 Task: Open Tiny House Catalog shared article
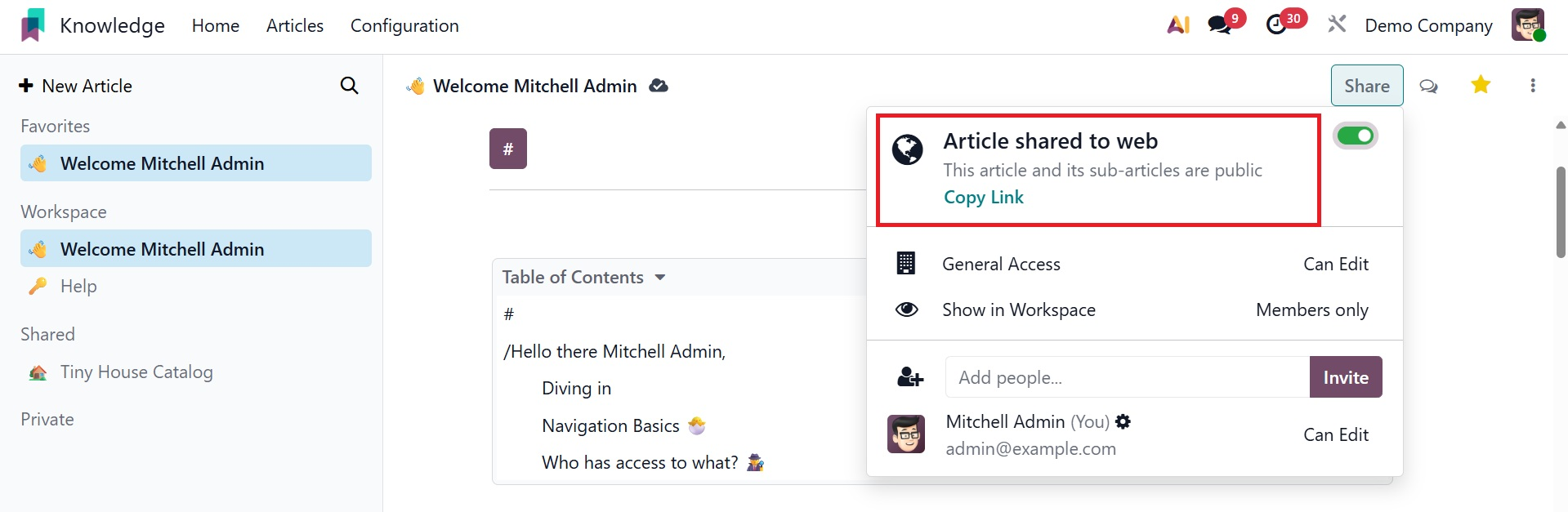(x=136, y=372)
